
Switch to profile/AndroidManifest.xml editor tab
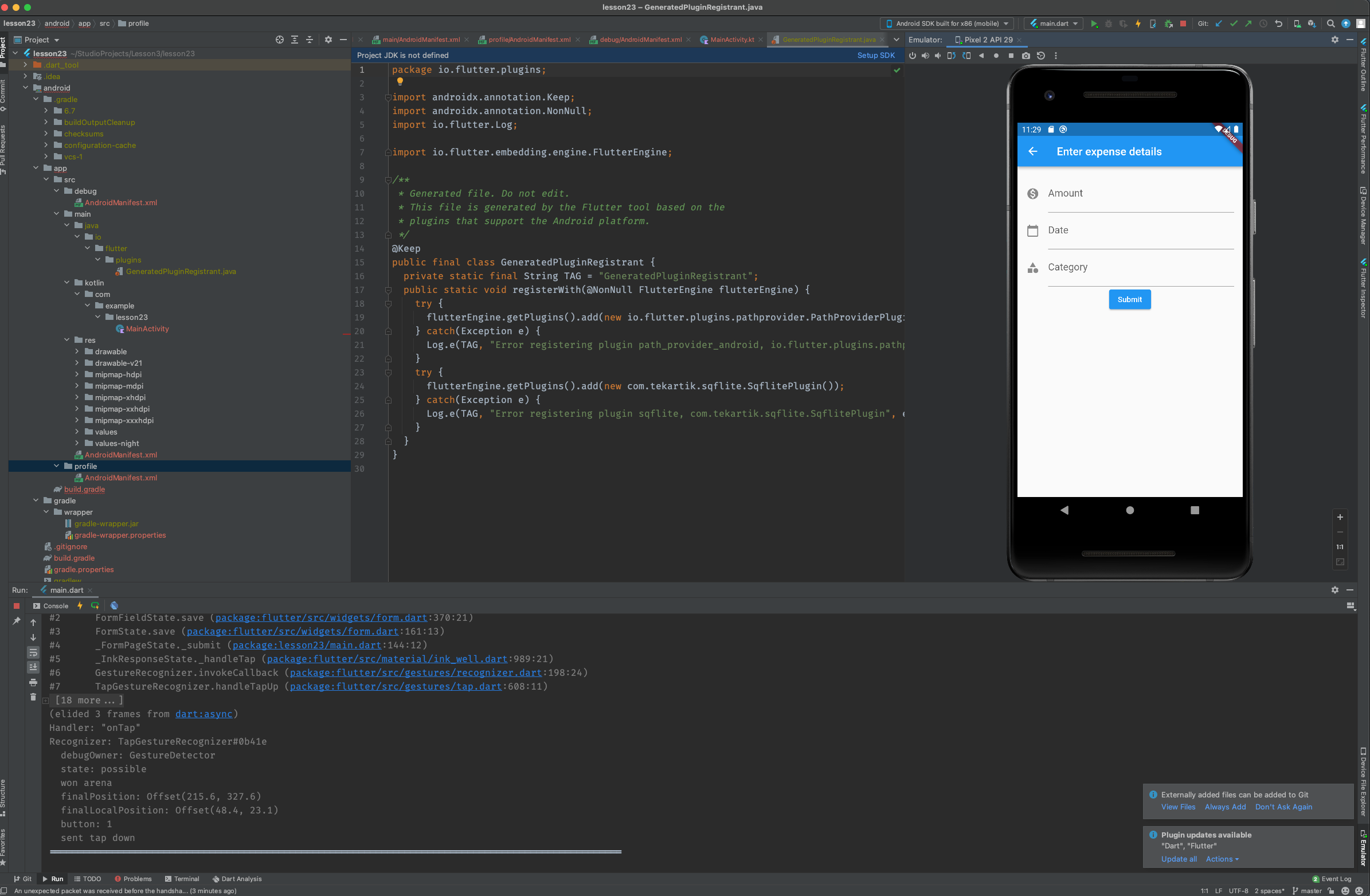point(529,40)
